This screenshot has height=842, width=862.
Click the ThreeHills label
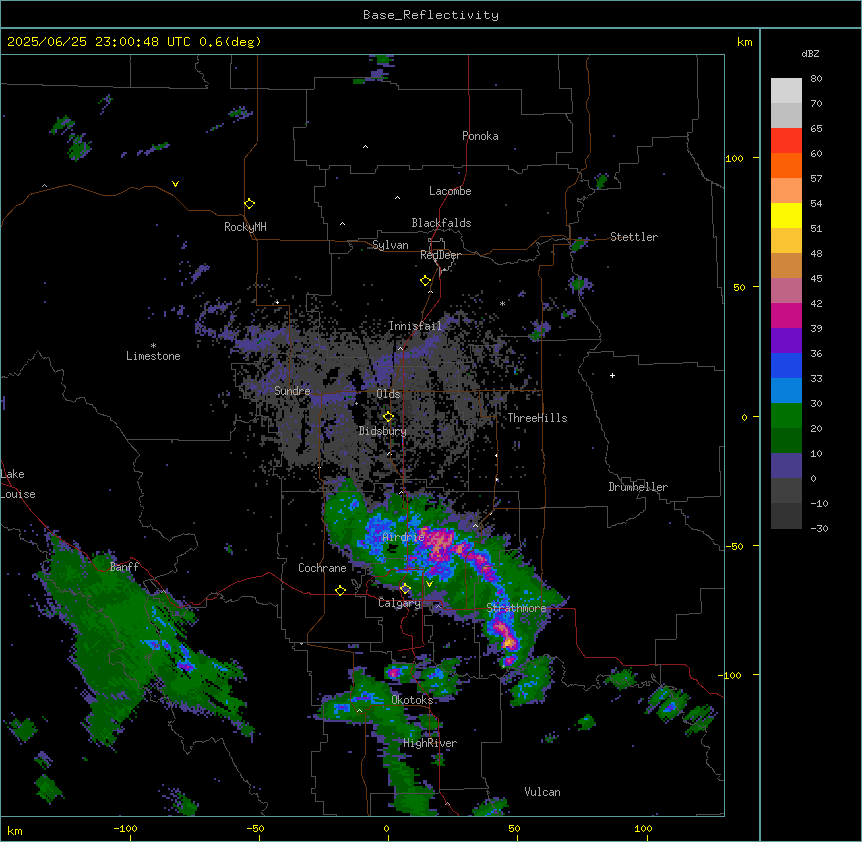tap(537, 418)
